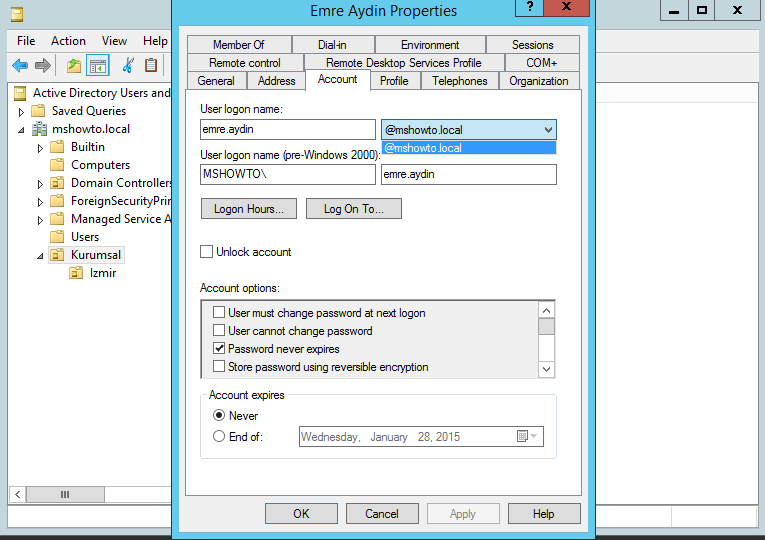Open the UPN suffix dropdown
Screen dimensions: 765x540
pyautogui.click(x=547, y=130)
